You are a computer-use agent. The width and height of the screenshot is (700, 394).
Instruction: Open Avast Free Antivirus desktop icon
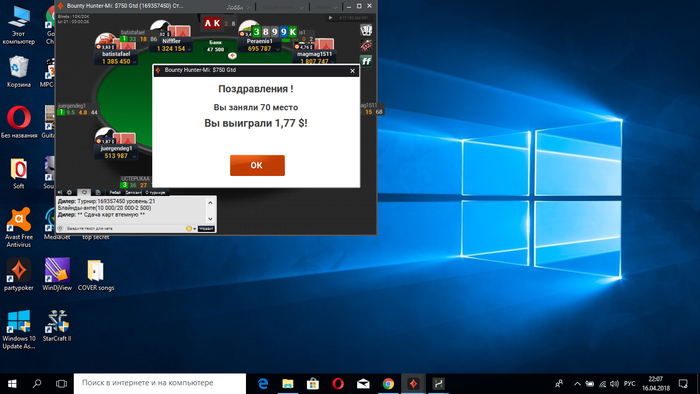click(x=18, y=228)
